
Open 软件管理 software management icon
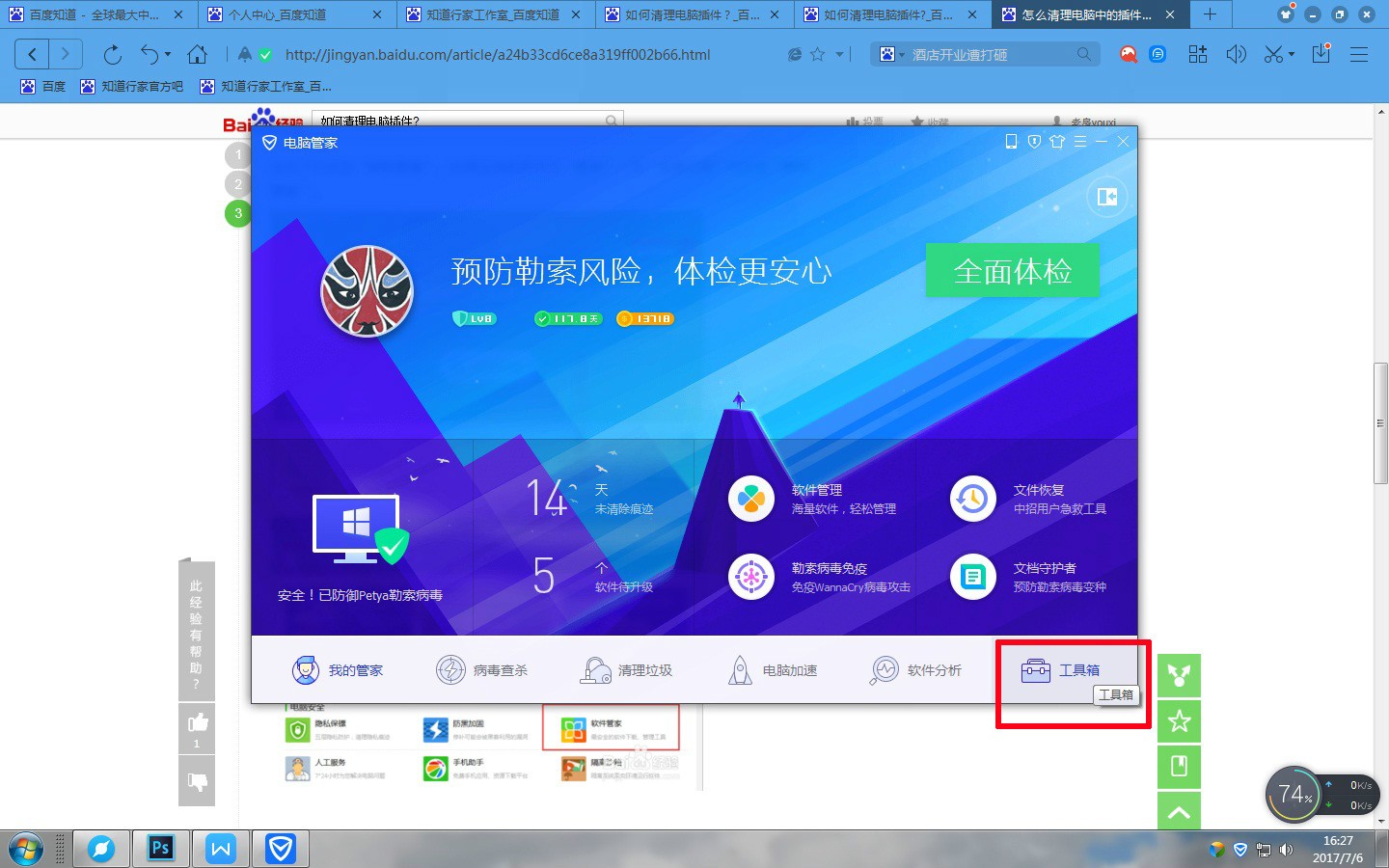tap(751, 499)
